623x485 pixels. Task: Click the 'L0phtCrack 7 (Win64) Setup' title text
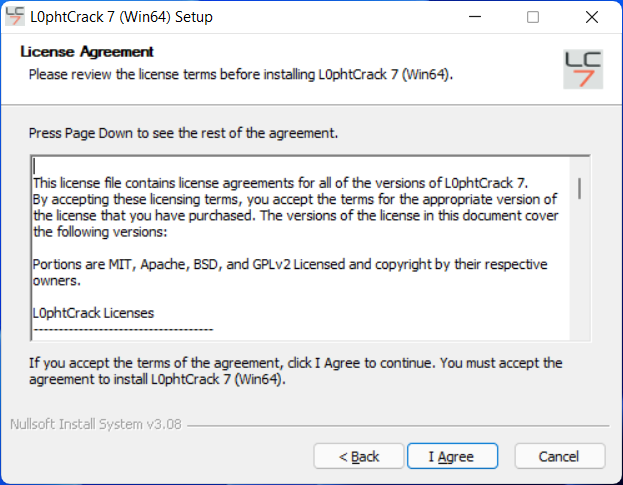click(x=122, y=17)
